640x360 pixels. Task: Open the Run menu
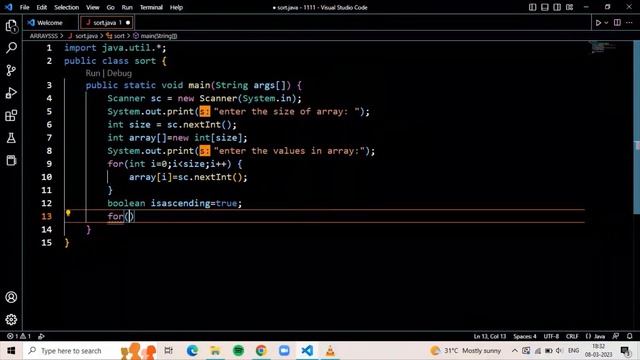pyautogui.click(x=127, y=7)
